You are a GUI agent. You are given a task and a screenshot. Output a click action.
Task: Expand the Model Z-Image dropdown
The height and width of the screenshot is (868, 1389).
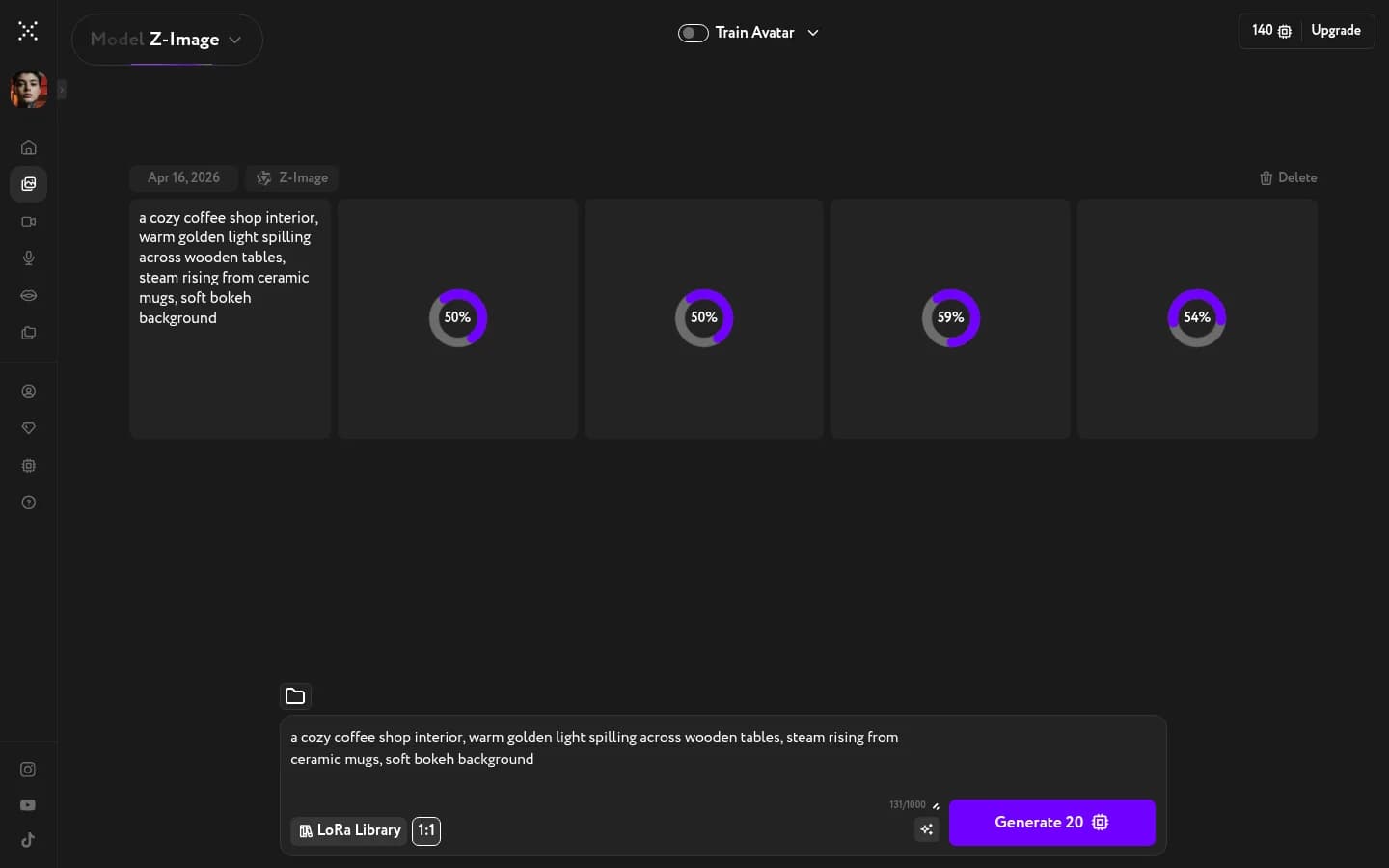coord(167,40)
